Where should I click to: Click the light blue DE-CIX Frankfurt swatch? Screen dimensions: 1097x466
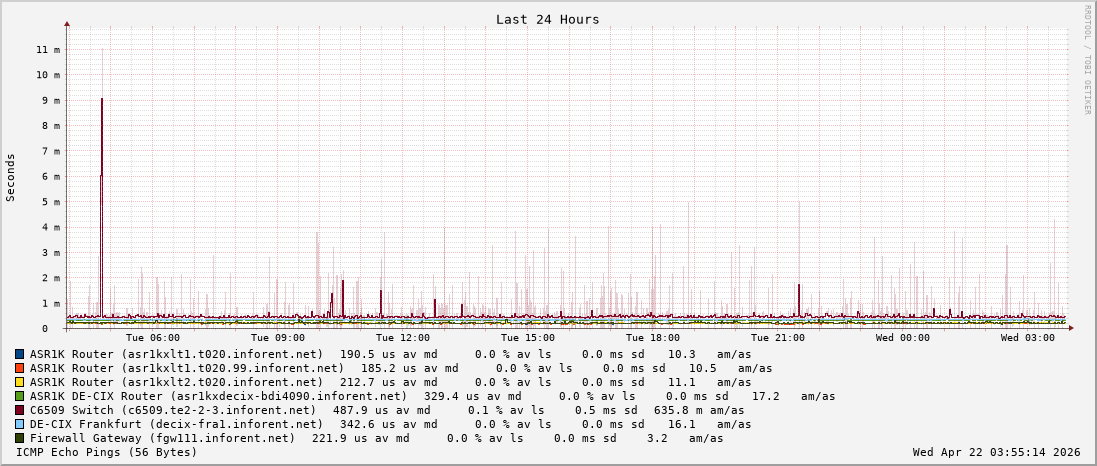(x=20, y=424)
